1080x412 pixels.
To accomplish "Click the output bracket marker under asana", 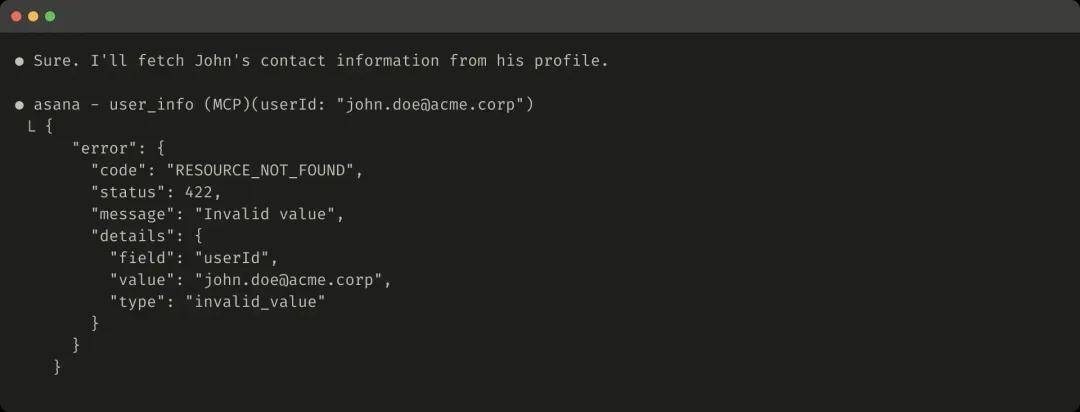I will (x=31, y=127).
